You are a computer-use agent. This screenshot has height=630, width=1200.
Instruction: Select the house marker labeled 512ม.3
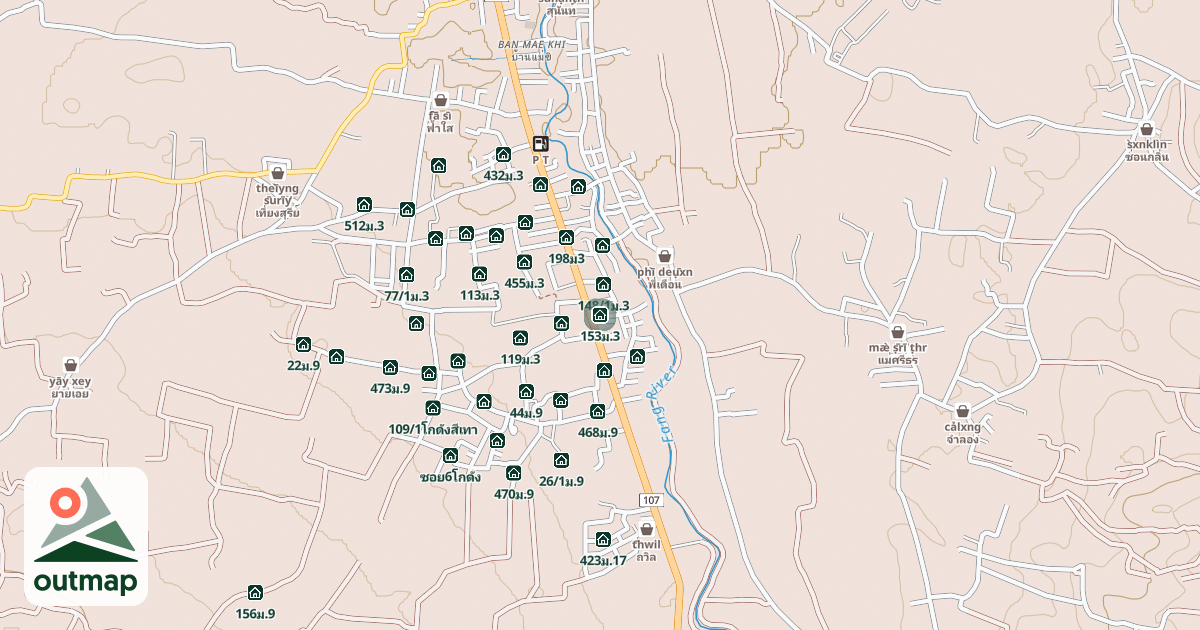pyautogui.click(x=364, y=204)
